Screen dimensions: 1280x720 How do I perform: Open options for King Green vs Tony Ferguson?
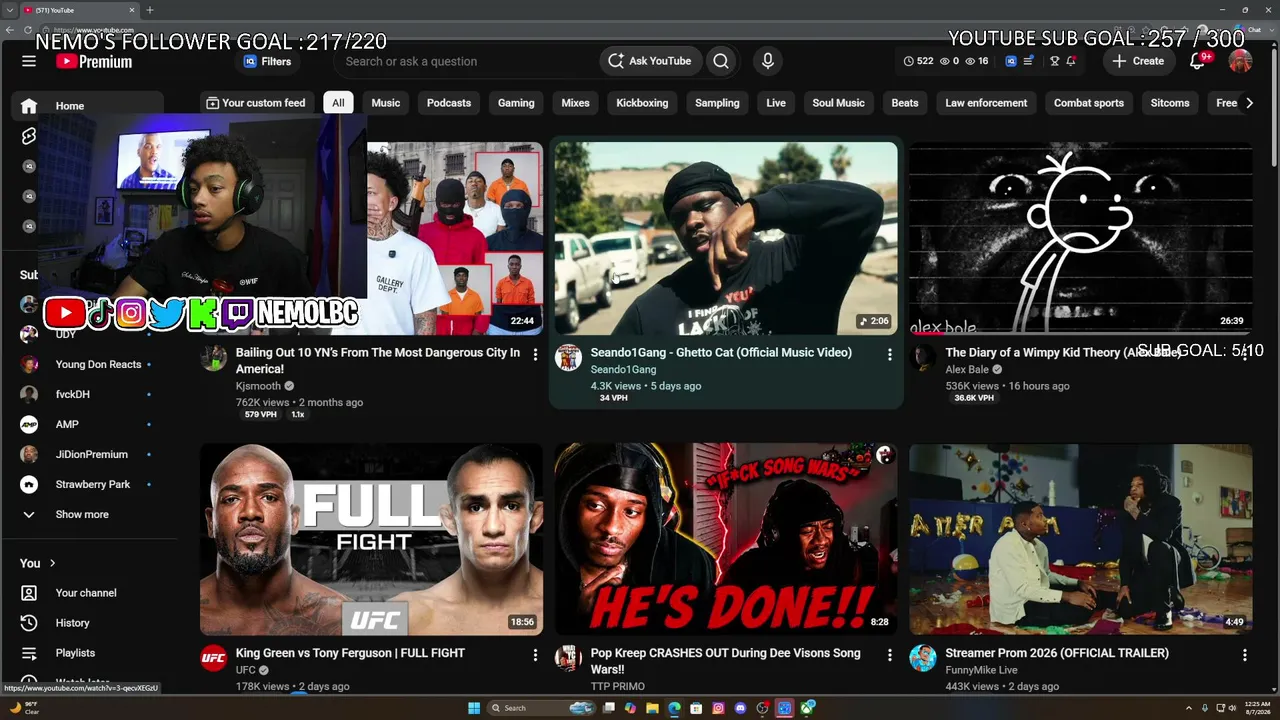tap(535, 655)
